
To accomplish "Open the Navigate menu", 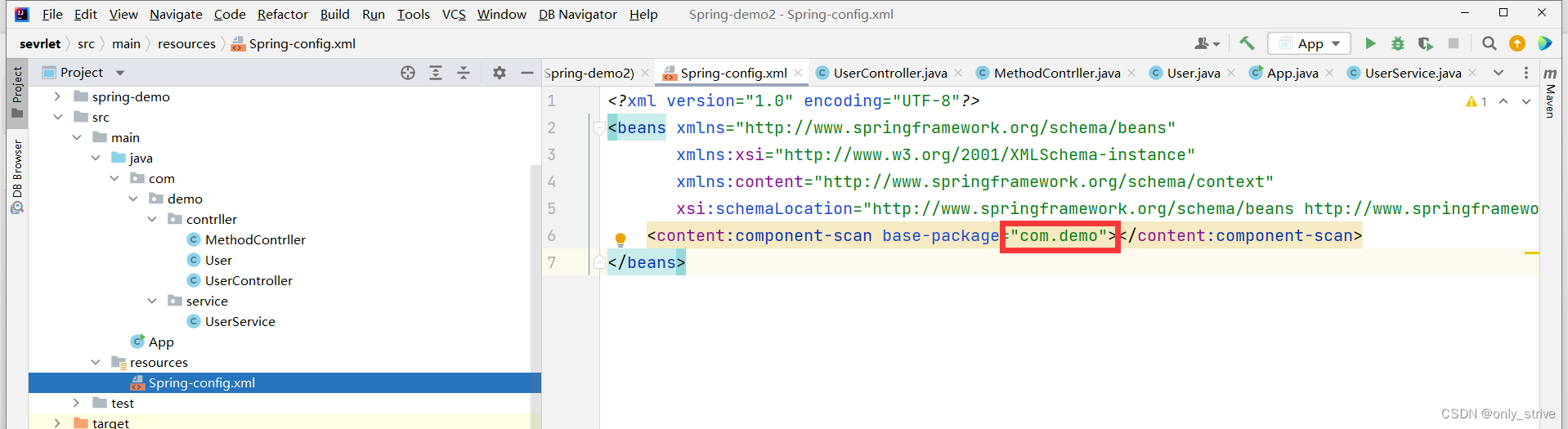I will (176, 14).
